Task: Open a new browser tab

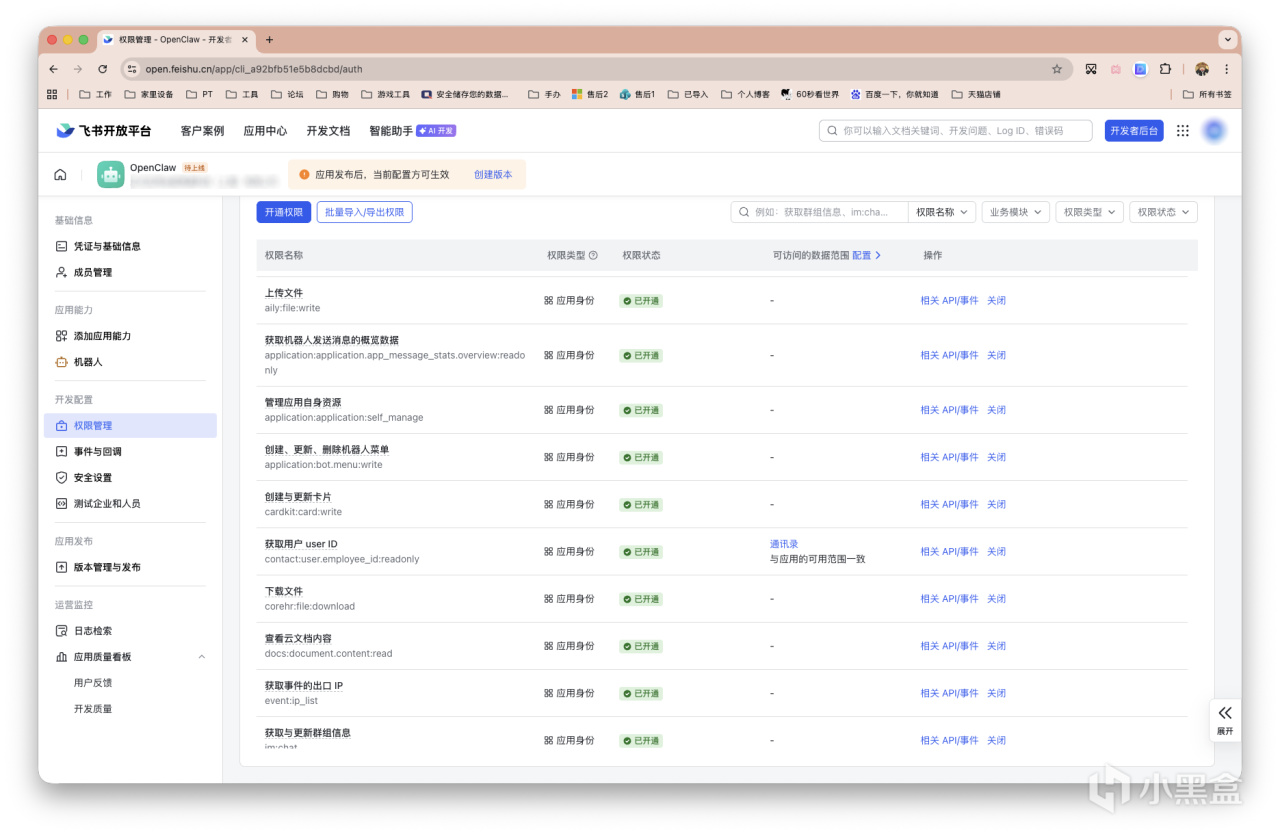Action: [269, 40]
